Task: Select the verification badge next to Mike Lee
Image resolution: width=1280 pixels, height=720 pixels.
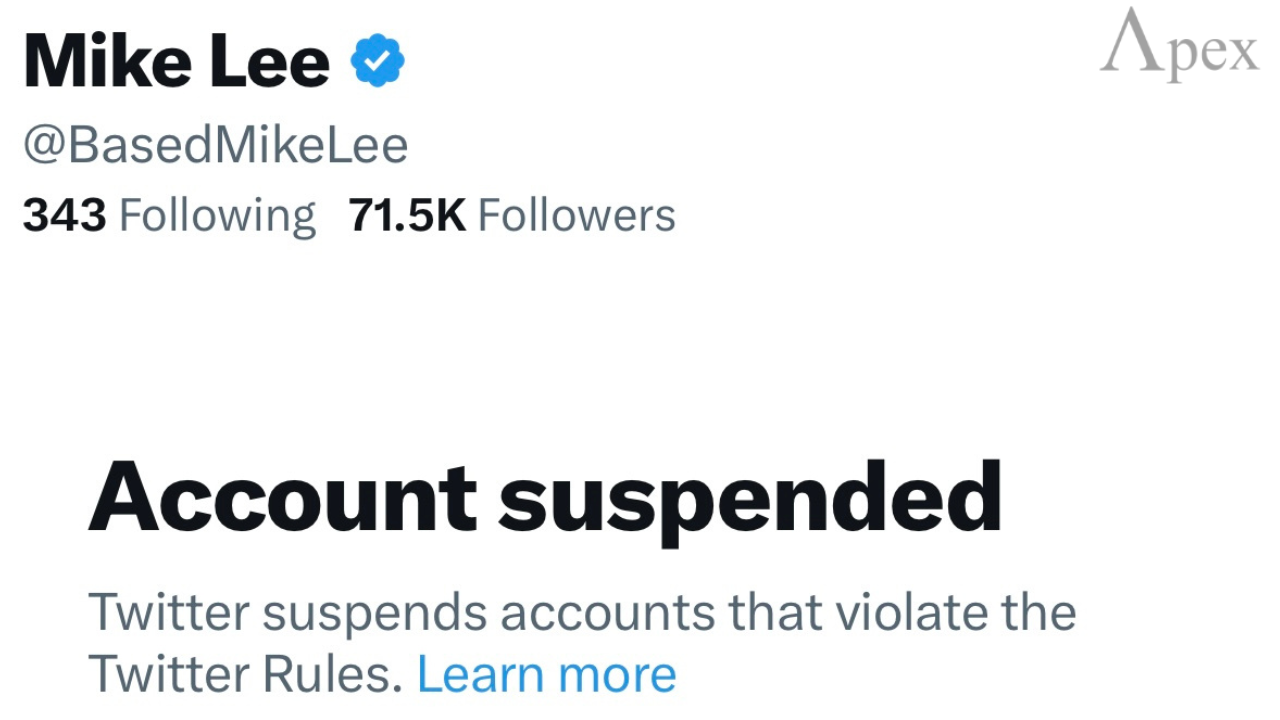Action: point(377,59)
